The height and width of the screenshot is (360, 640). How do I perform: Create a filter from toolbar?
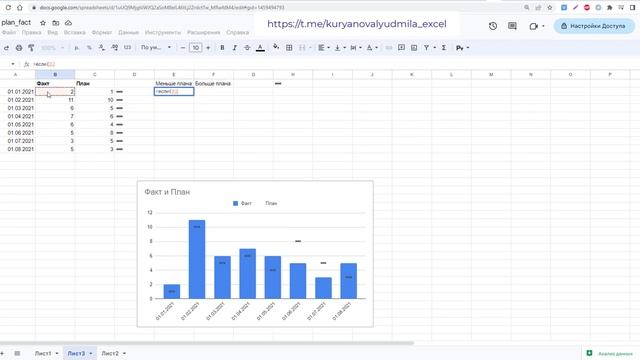[x=427, y=48]
